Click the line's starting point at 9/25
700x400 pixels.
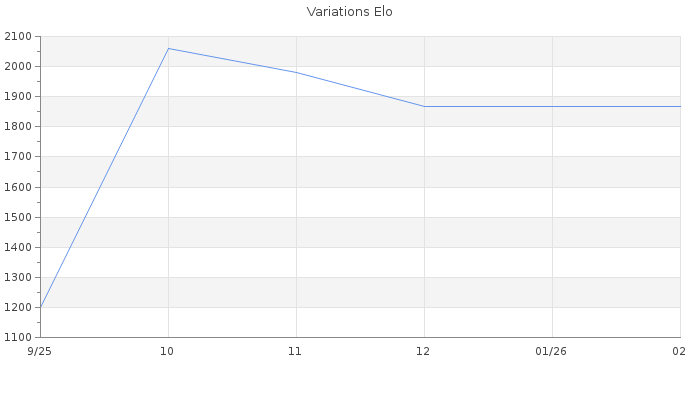click(x=41, y=307)
